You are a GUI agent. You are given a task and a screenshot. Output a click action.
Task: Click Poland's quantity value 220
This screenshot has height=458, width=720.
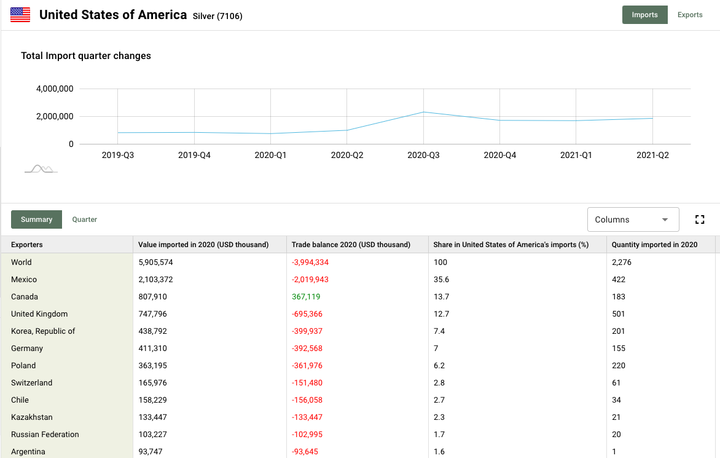(618, 366)
